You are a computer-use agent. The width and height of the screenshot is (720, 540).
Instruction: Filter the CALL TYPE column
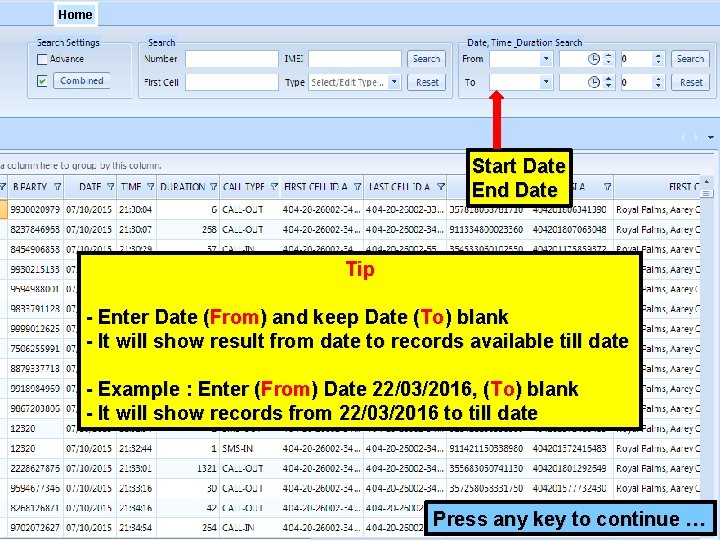pyautogui.click(x=274, y=187)
